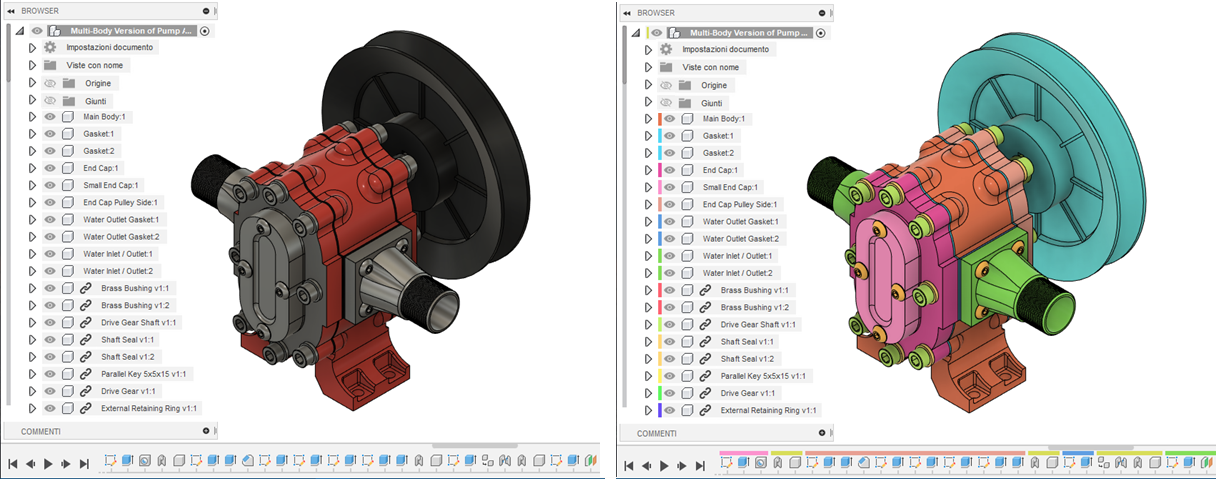
Task: Step back one timeline feature under the colored pump
Action: coord(646,466)
